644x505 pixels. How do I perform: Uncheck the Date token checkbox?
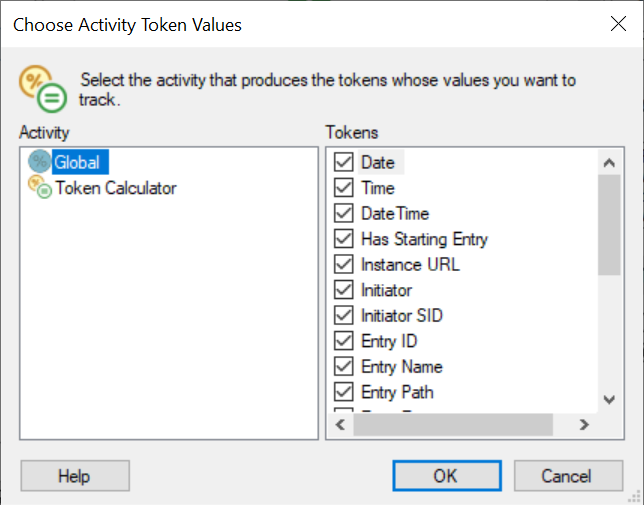tap(344, 162)
